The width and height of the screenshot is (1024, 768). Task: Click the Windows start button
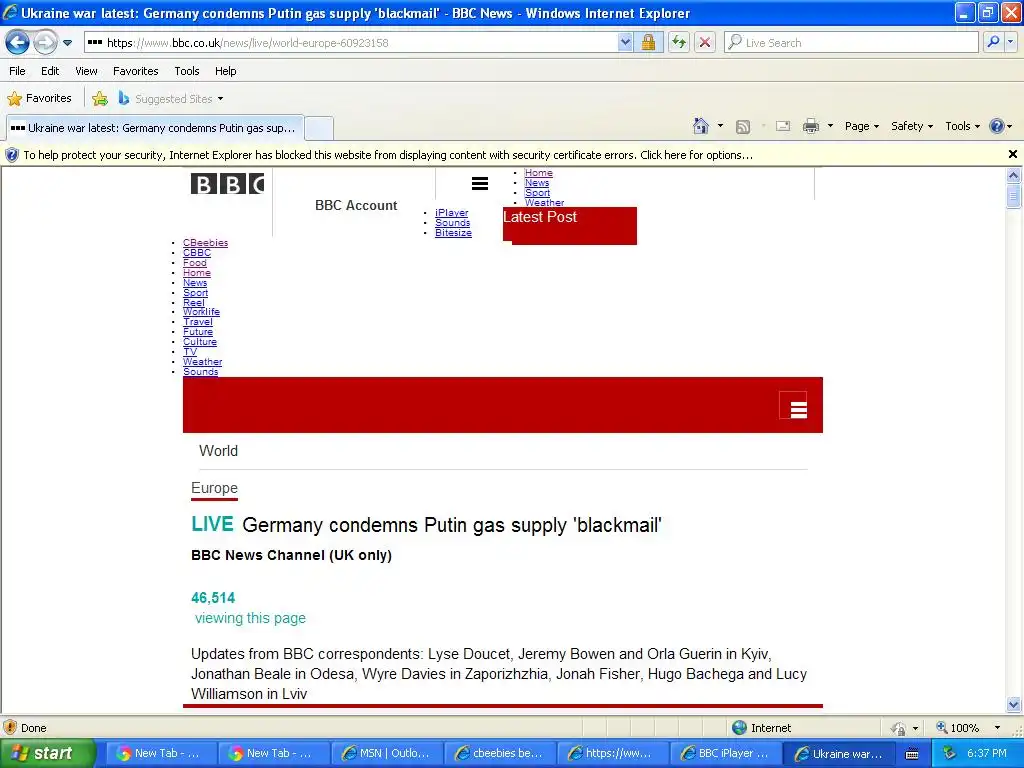pos(47,753)
